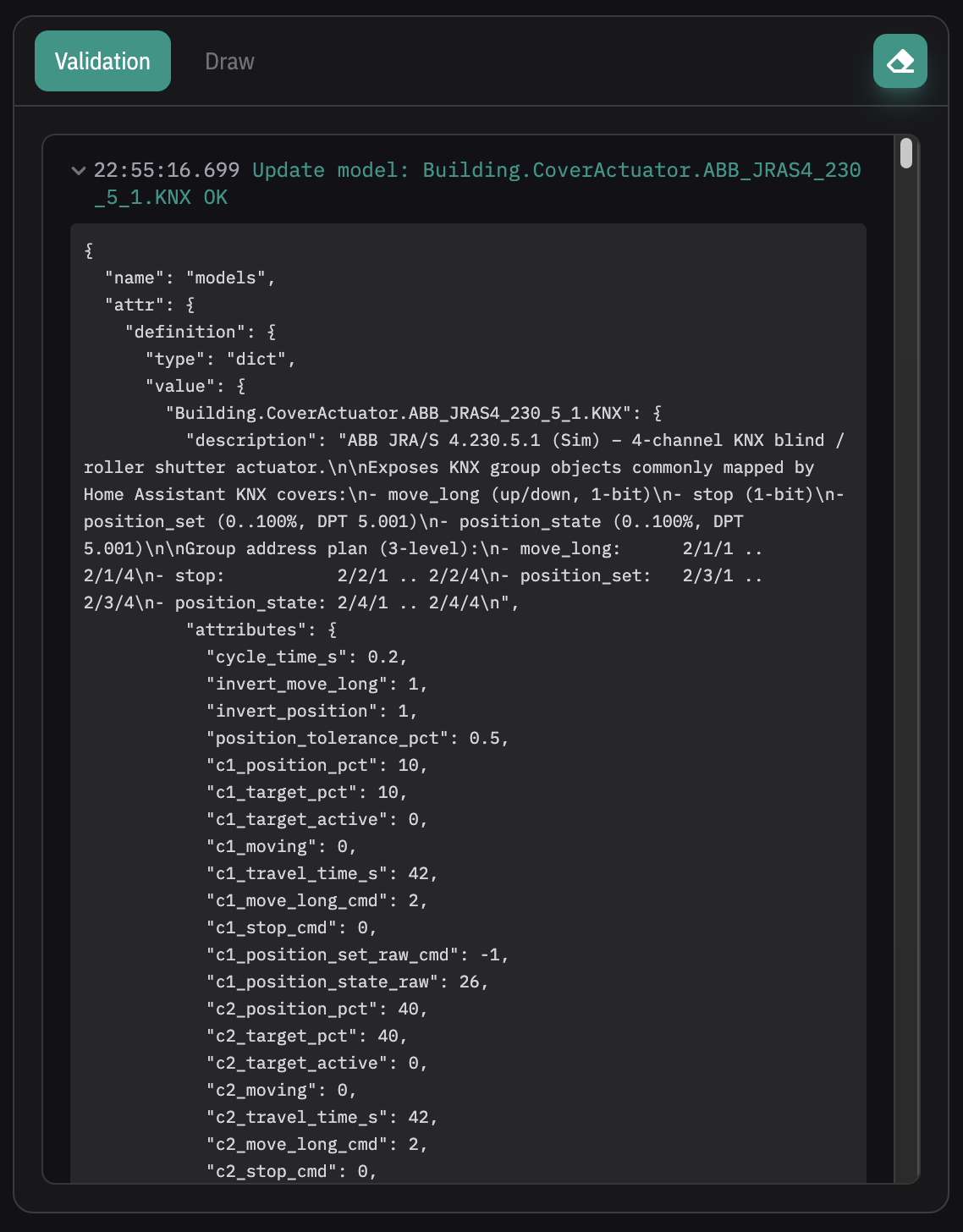Click the "cycle_time_s": 0.2 line
The image size is (963, 1232).
click(306, 657)
